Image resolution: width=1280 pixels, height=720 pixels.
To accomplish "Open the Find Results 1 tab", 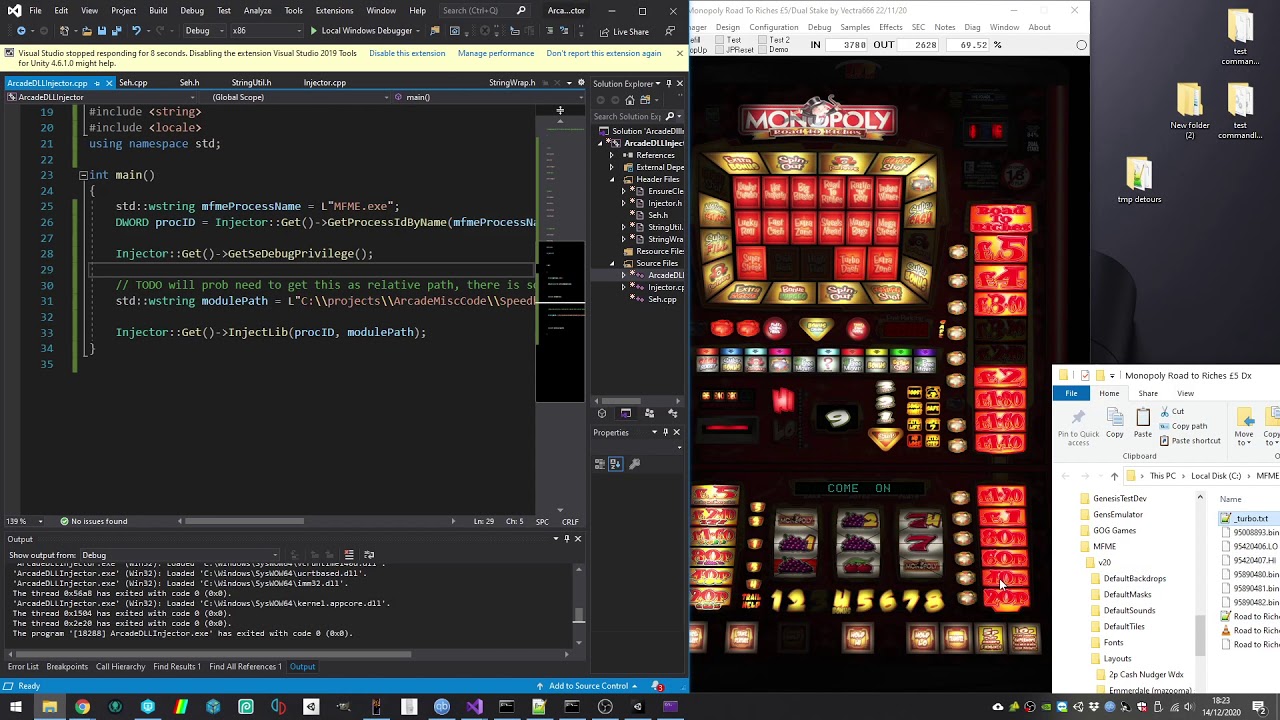I will 177,667.
